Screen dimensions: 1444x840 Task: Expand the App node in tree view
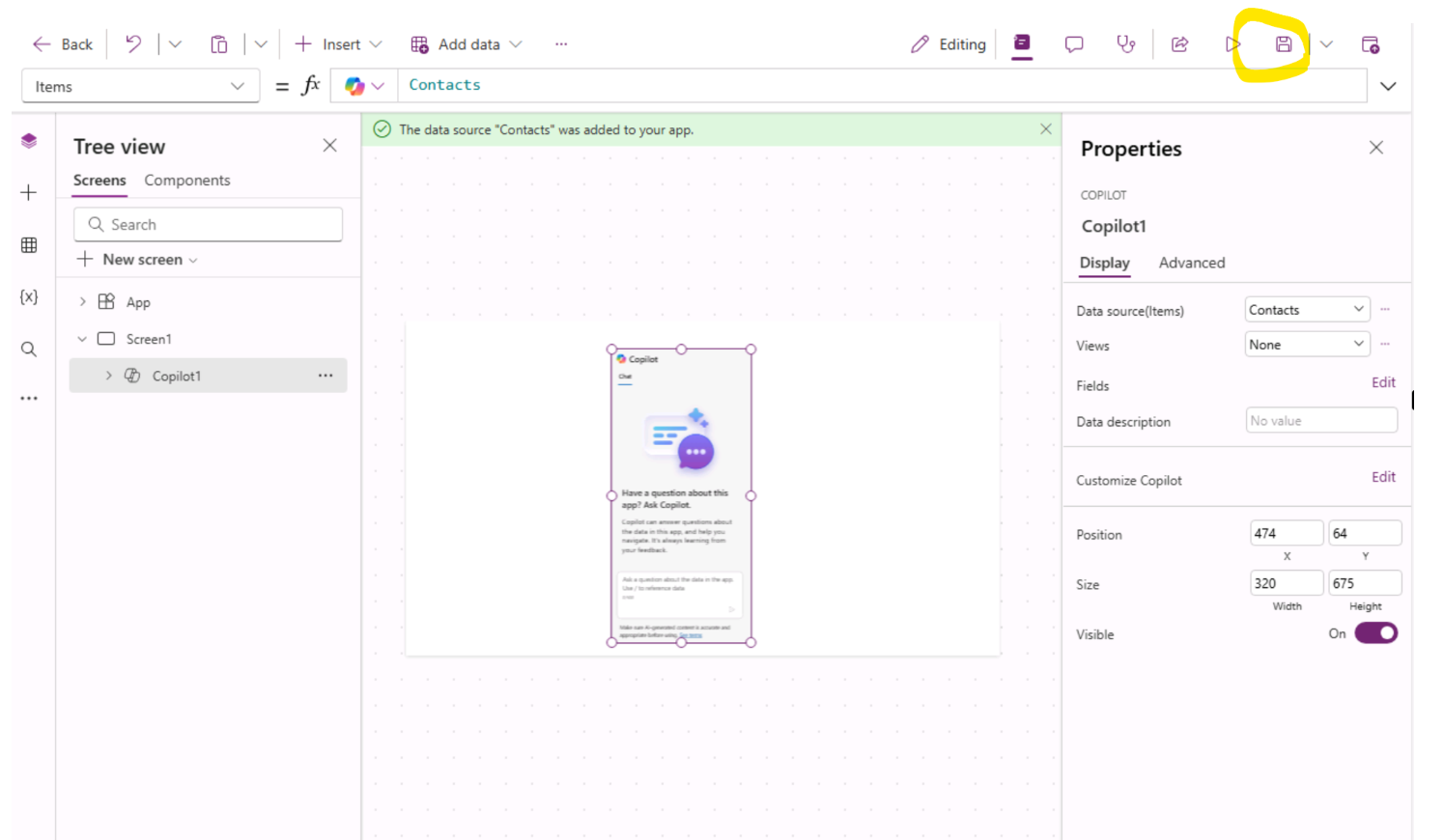(x=83, y=302)
